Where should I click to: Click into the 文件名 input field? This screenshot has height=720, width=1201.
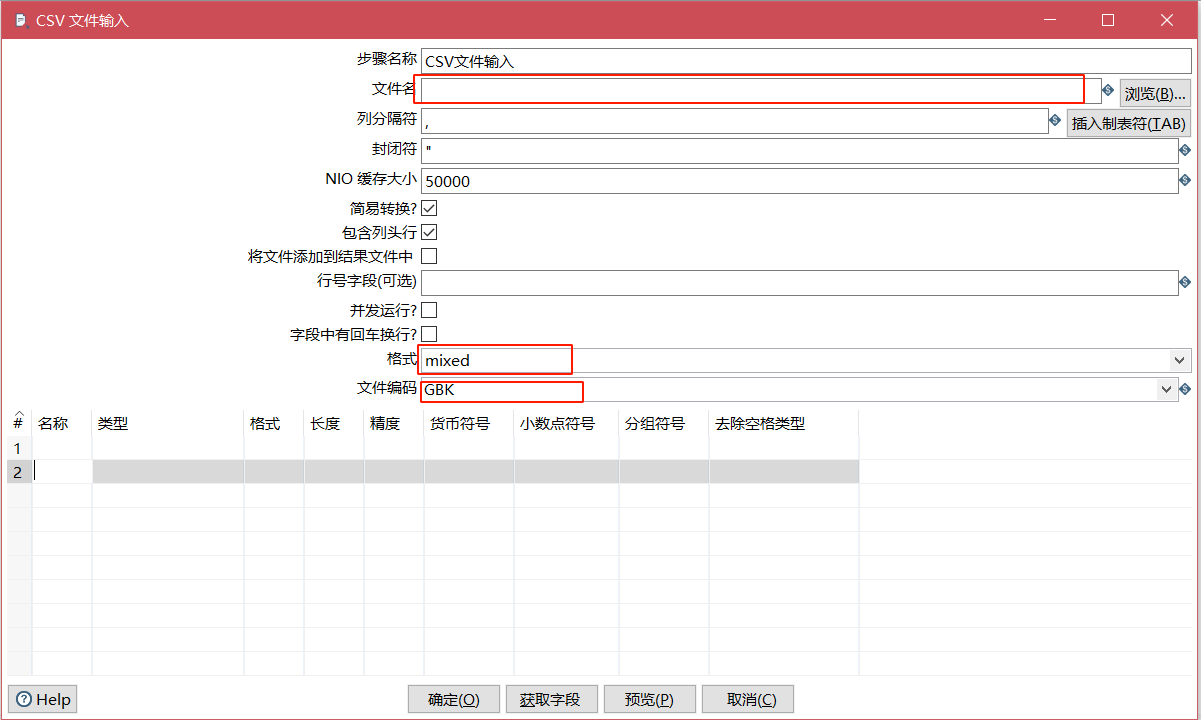point(750,90)
